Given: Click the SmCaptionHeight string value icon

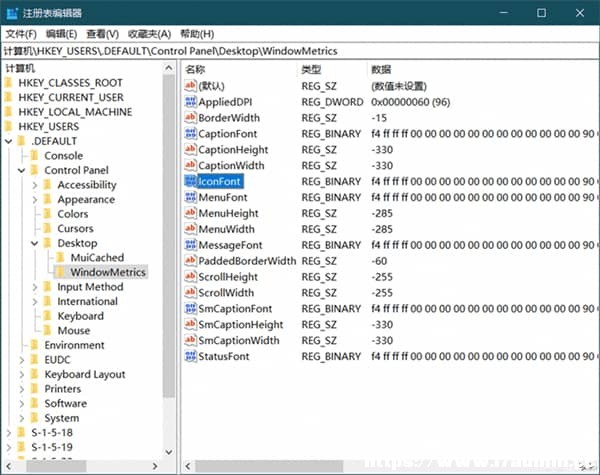Looking at the screenshot, I should 191,324.
